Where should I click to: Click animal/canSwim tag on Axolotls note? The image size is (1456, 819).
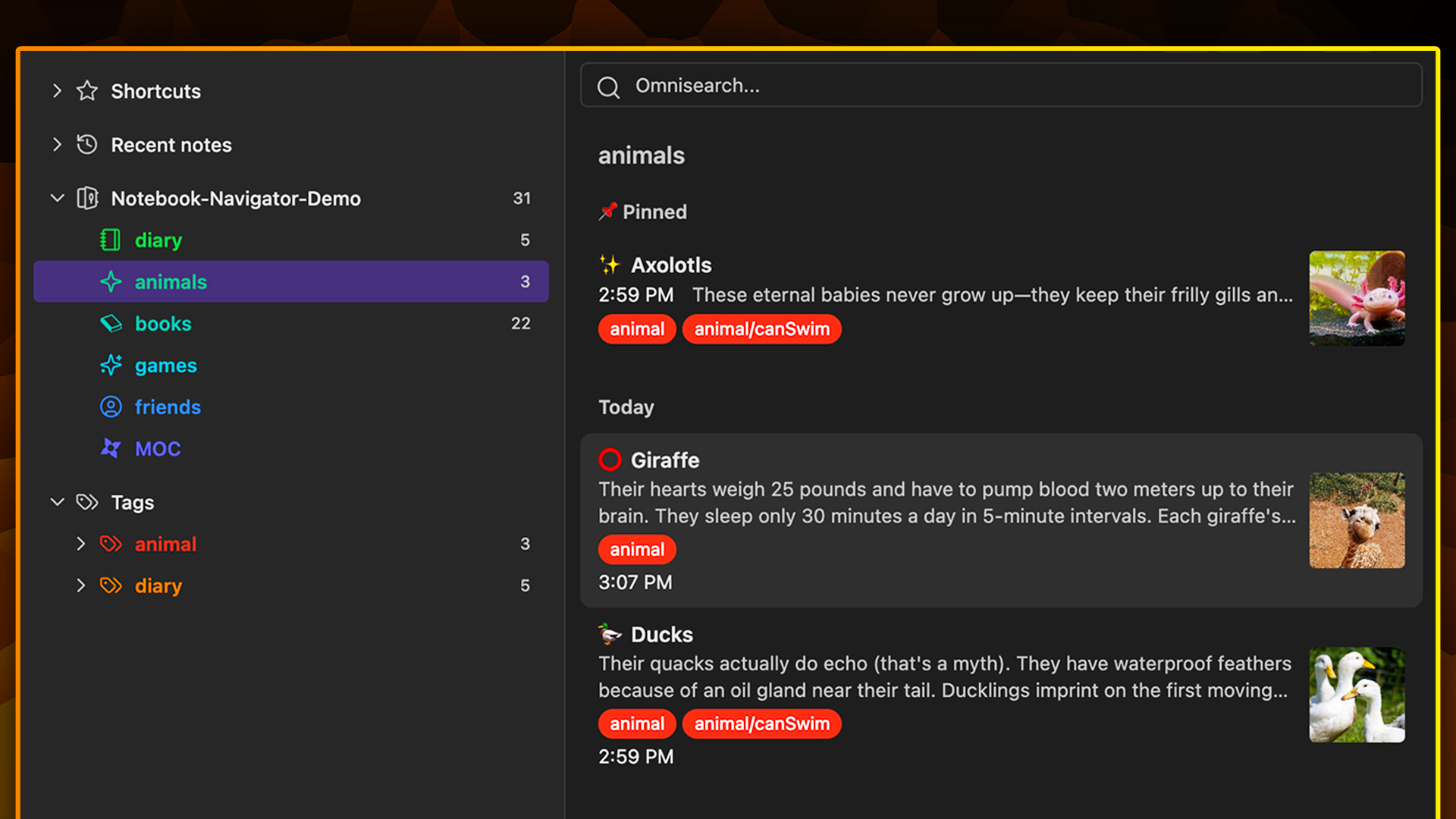point(761,329)
